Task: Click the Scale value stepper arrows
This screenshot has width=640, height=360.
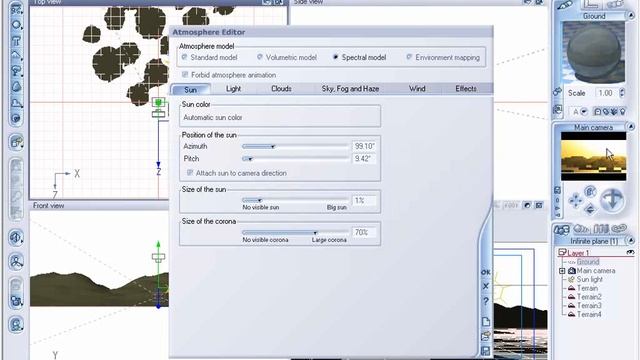Action: click(622, 93)
